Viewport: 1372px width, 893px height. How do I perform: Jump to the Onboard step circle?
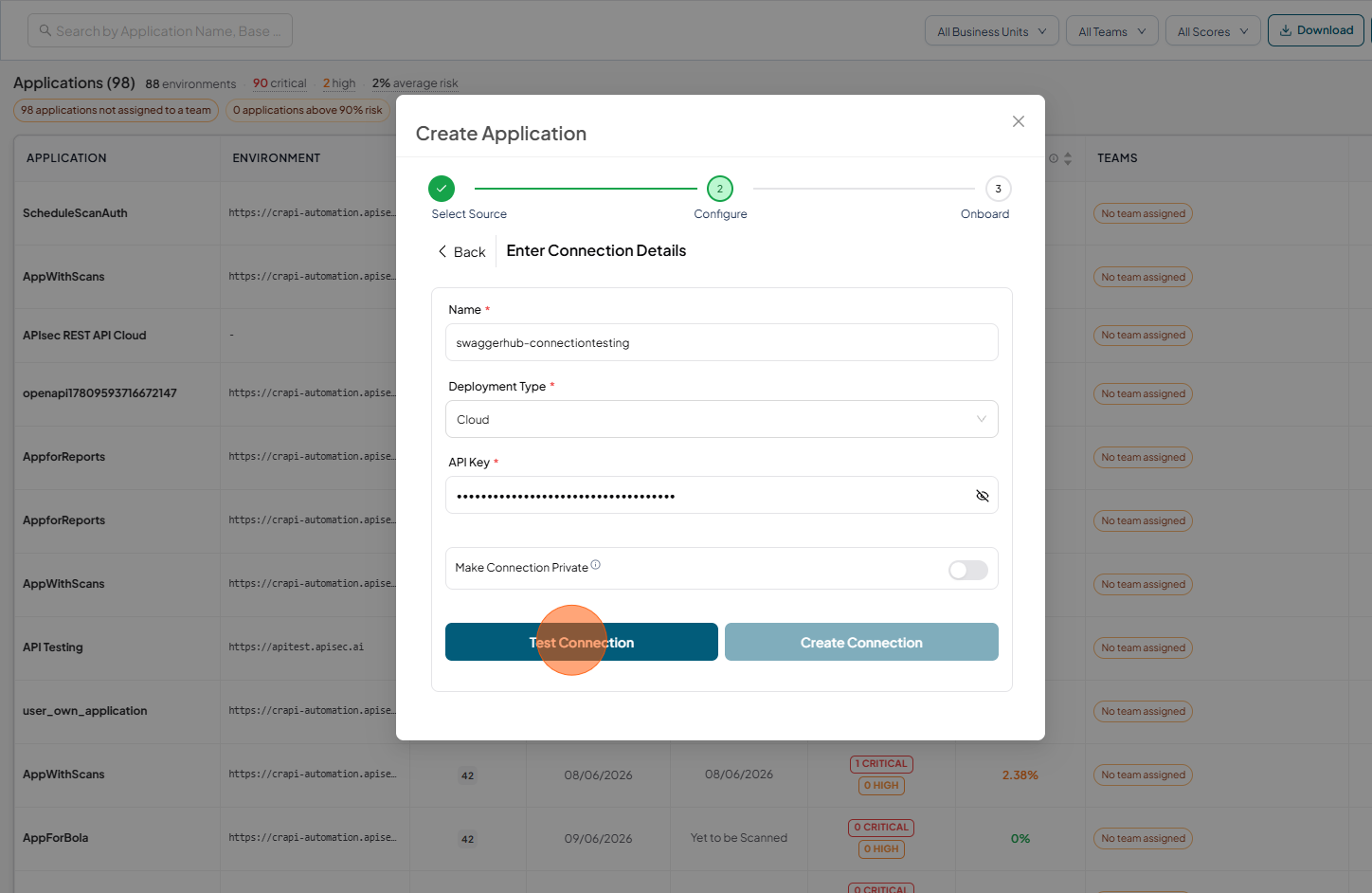pos(998,189)
